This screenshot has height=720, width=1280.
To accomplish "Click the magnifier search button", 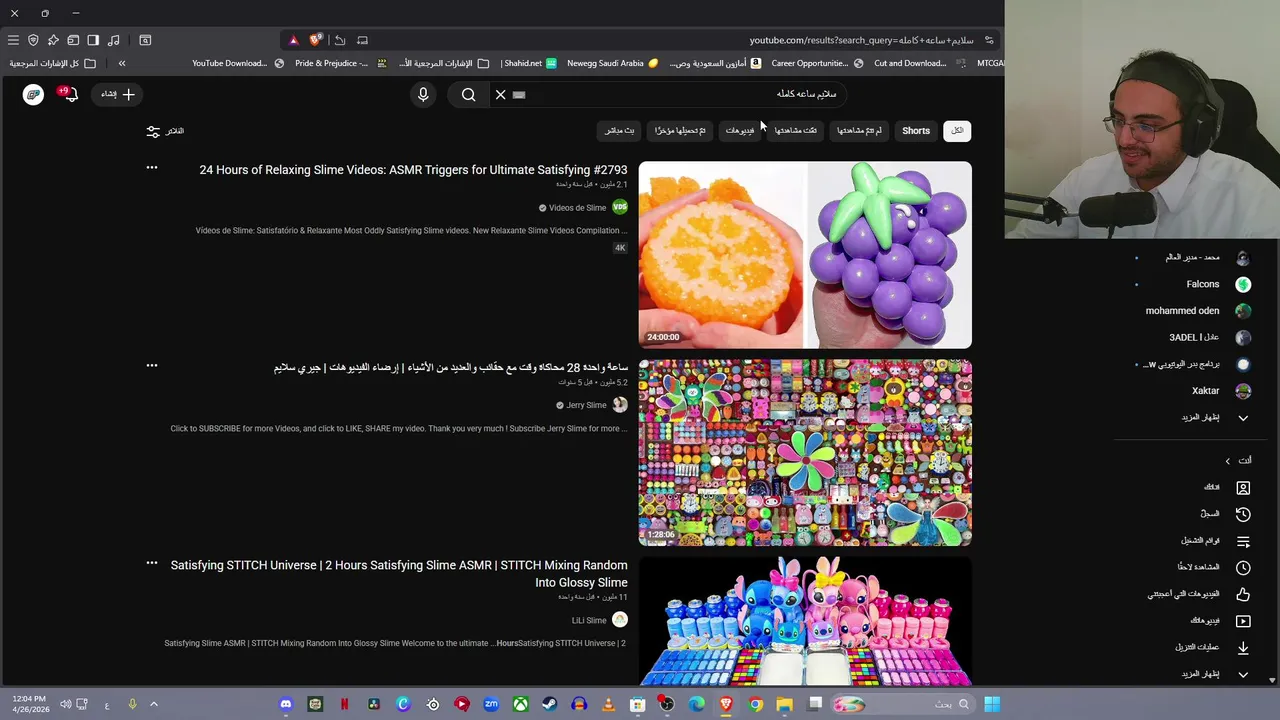I will [x=468, y=94].
